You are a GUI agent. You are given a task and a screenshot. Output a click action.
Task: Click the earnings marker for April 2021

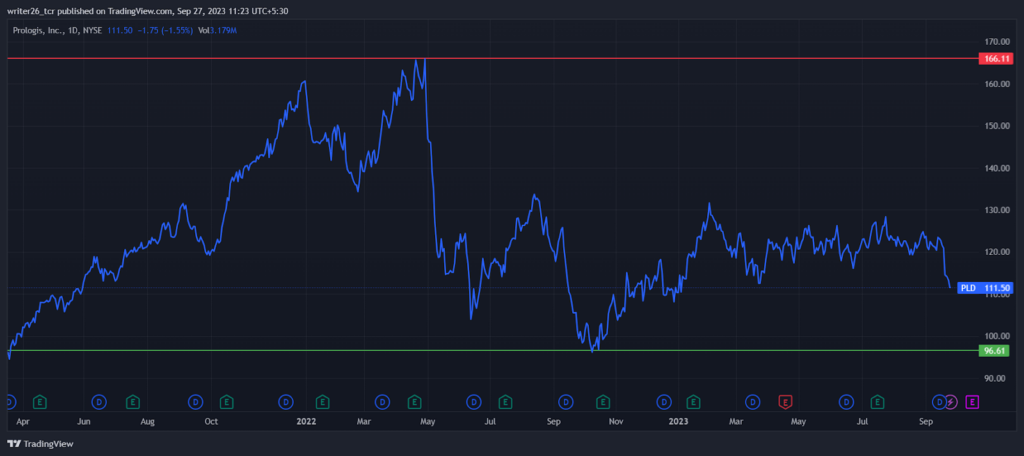(40, 400)
